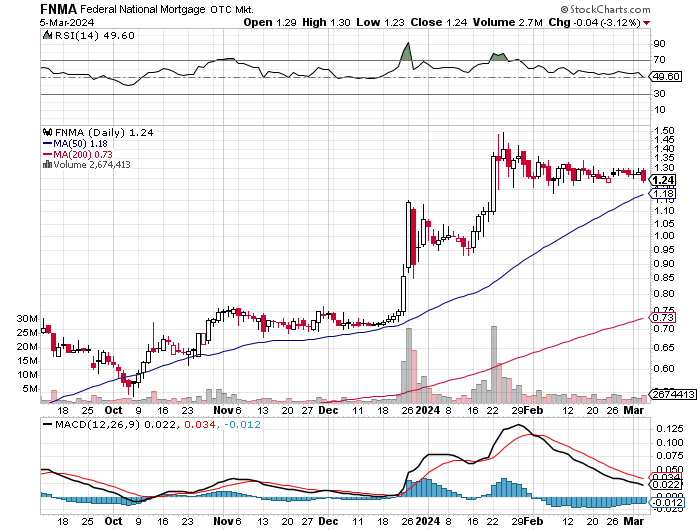
Task: Click the 'OTC Mkt.' exchange label
Action: [233, 9]
